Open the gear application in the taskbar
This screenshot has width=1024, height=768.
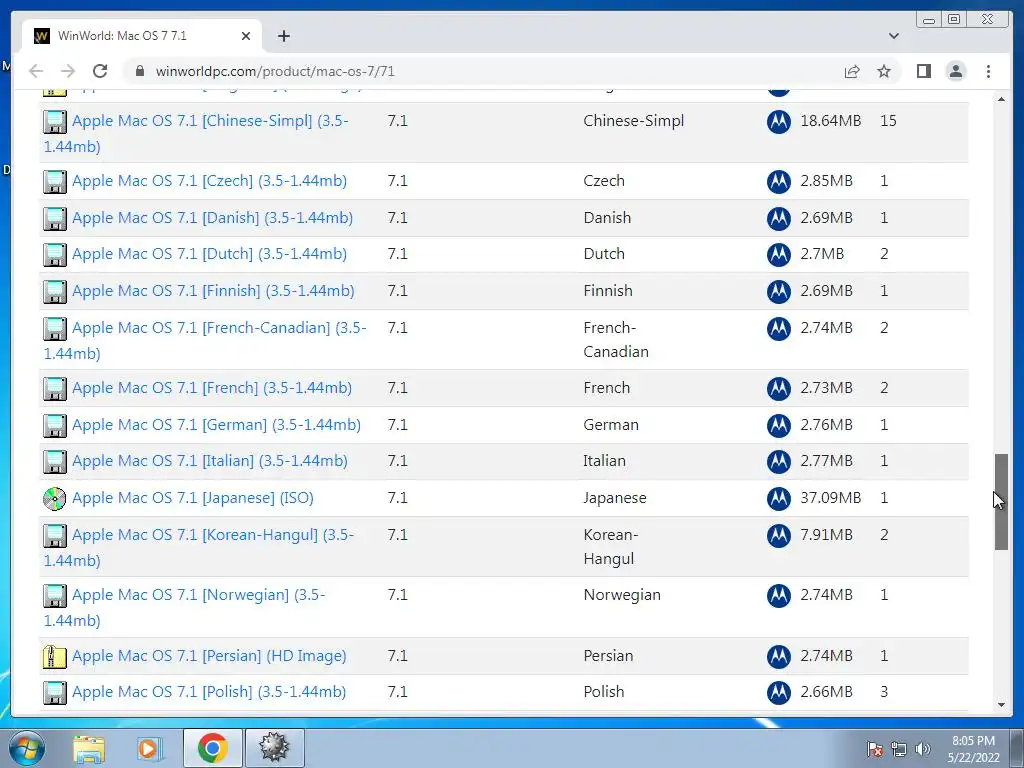(274, 748)
